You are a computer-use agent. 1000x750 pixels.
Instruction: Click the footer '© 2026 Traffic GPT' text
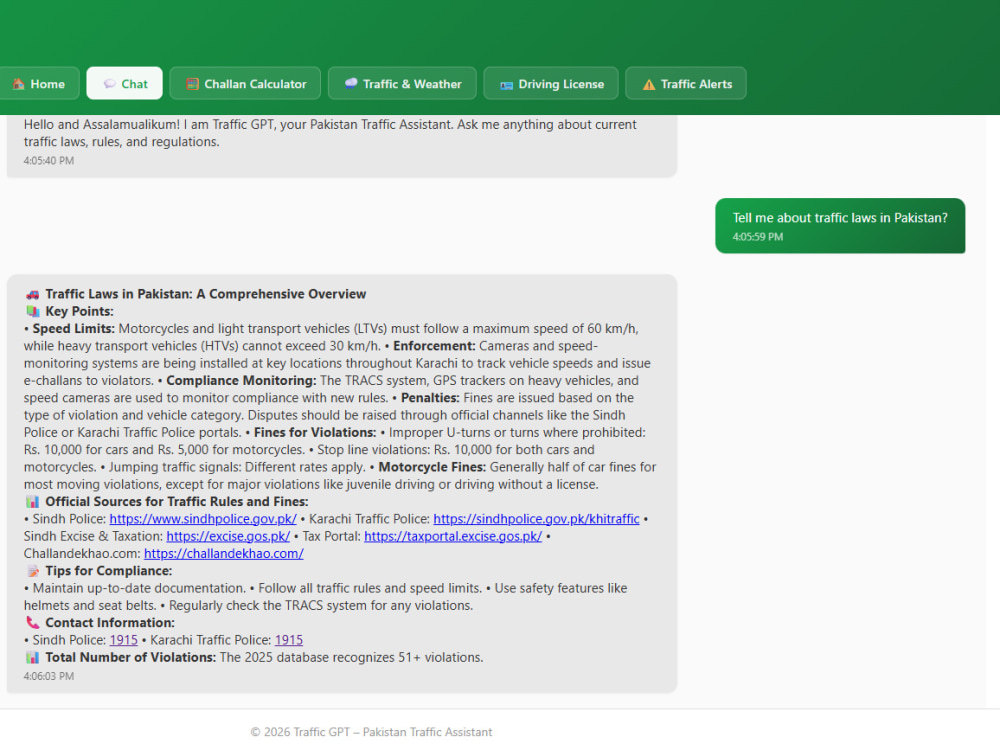point(371,732)
